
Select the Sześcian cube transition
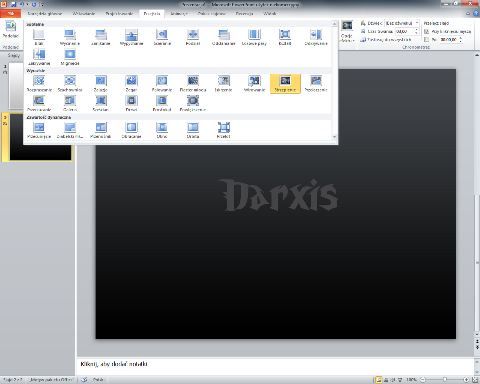(101, 103)
